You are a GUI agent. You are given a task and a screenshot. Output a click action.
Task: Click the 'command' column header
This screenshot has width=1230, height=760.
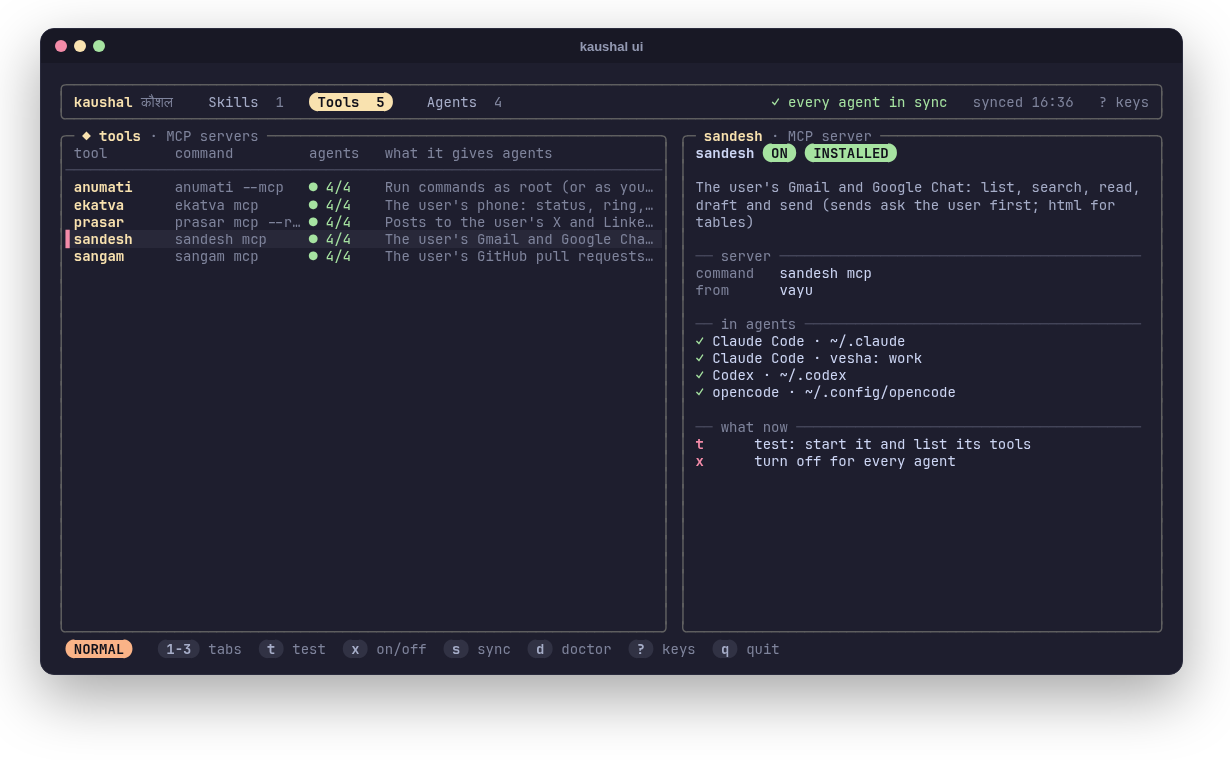[204, 153]
